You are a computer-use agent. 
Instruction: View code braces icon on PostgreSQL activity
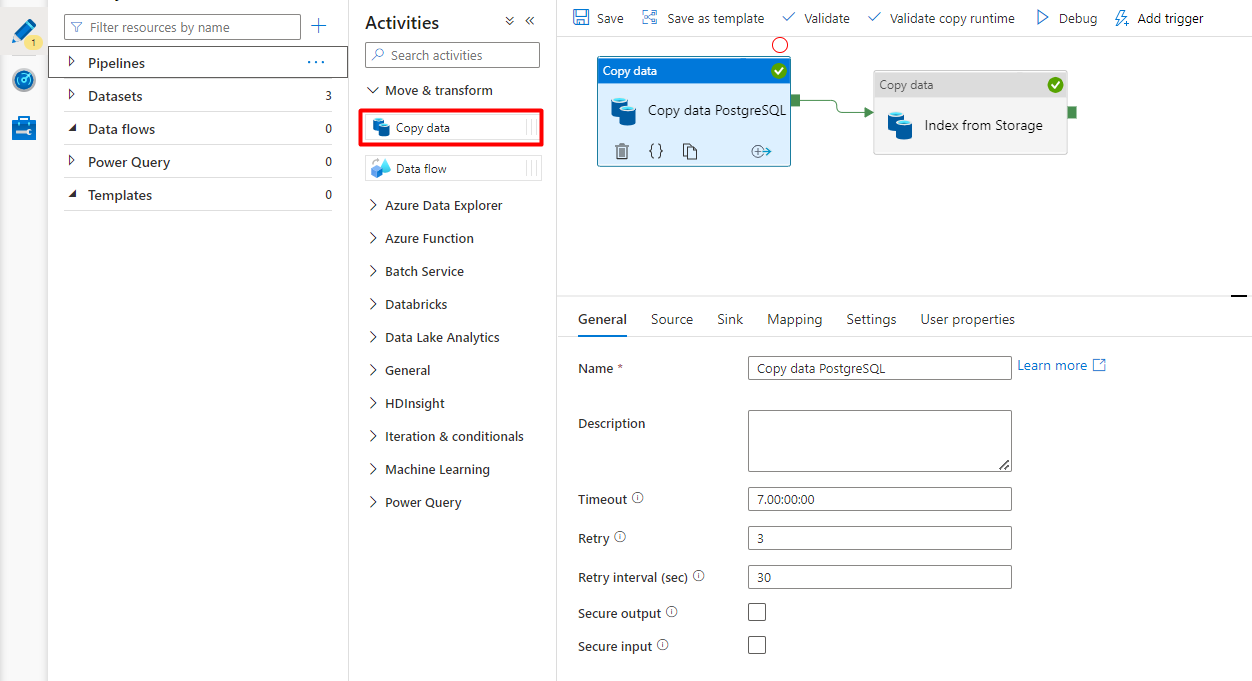point(656,151)
